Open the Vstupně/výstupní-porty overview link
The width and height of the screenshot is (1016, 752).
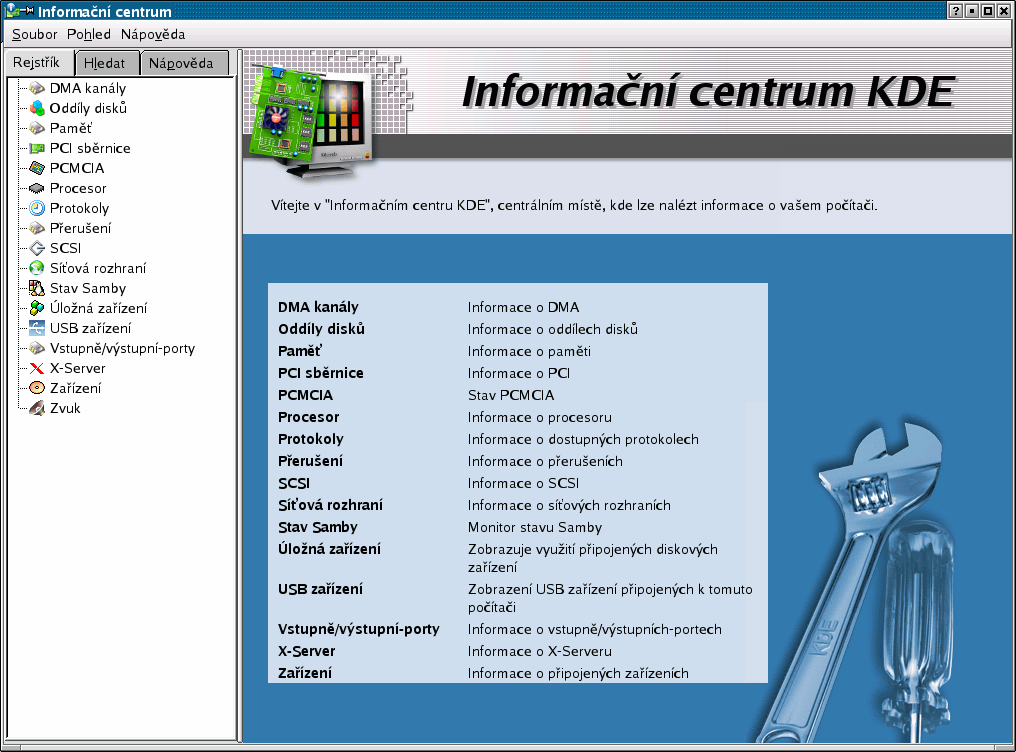tap(359, 629)
